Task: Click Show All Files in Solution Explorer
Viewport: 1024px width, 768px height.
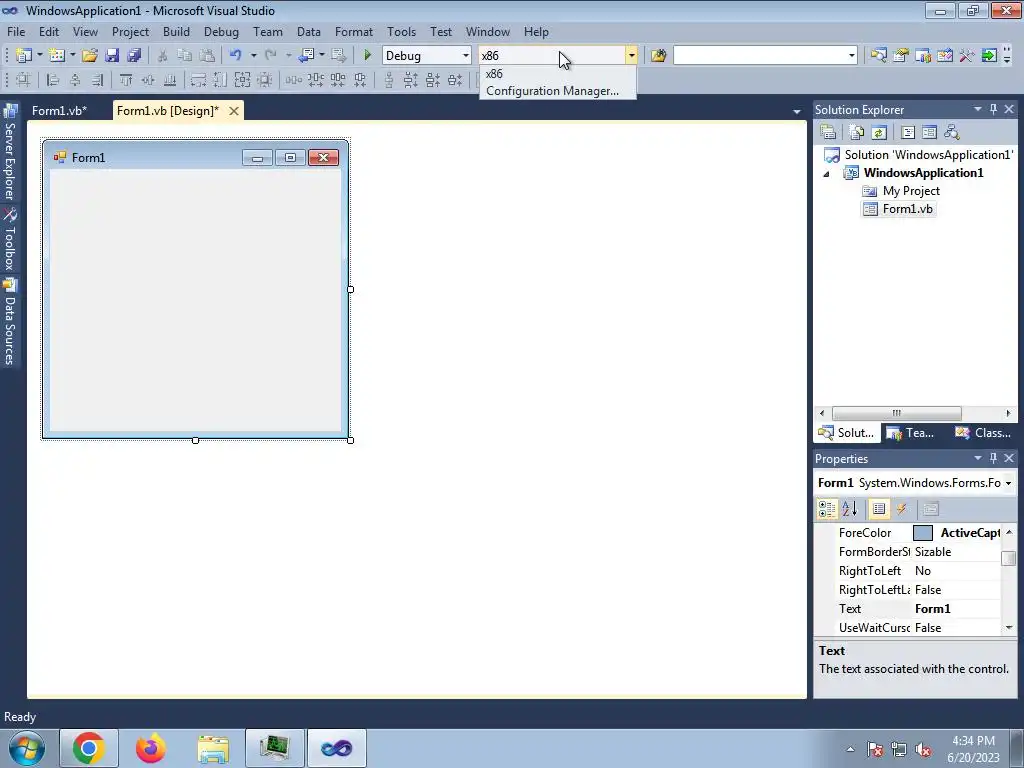Action: tap(857, 133)
